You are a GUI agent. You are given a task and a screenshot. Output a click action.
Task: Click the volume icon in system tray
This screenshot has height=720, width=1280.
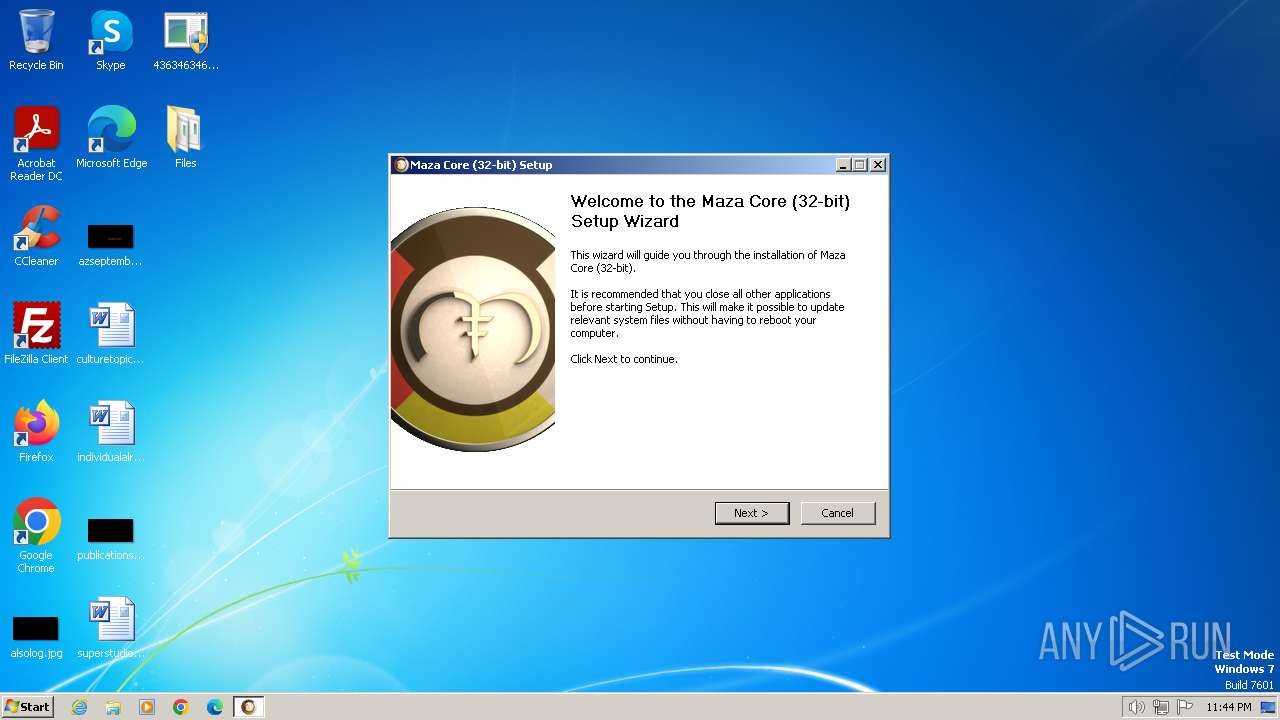pyautogui.click(x=1136, y=707)
